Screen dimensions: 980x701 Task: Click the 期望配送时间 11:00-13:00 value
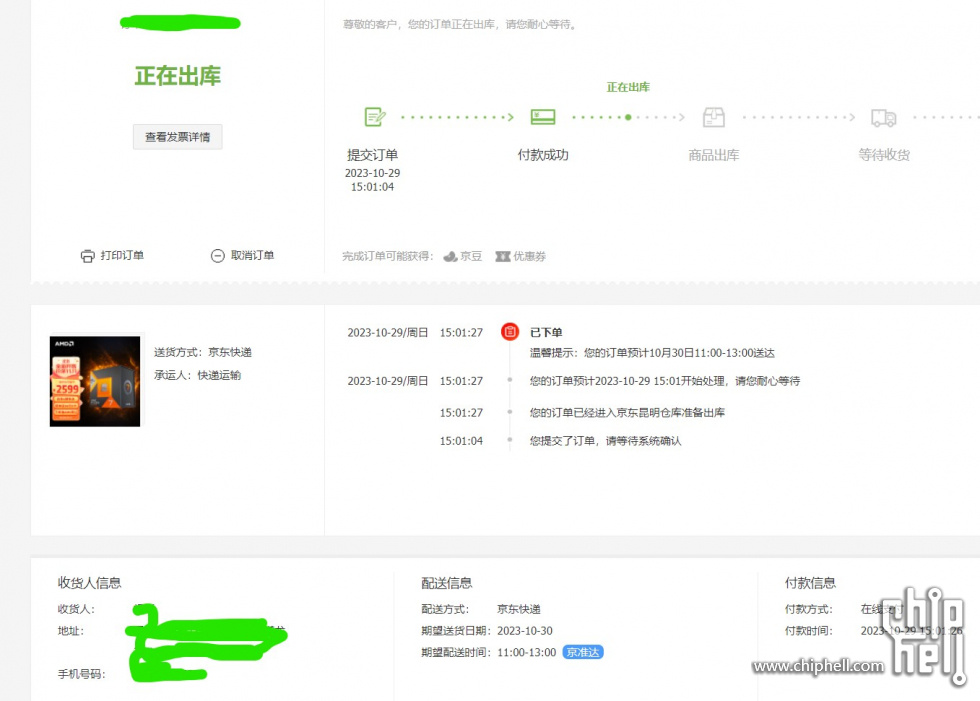click(526, 652)
